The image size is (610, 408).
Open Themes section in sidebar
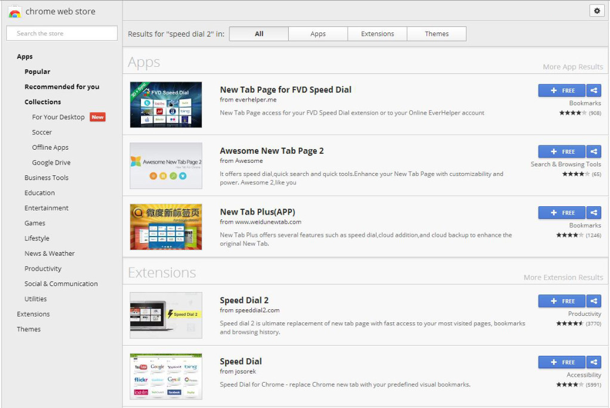28,329
